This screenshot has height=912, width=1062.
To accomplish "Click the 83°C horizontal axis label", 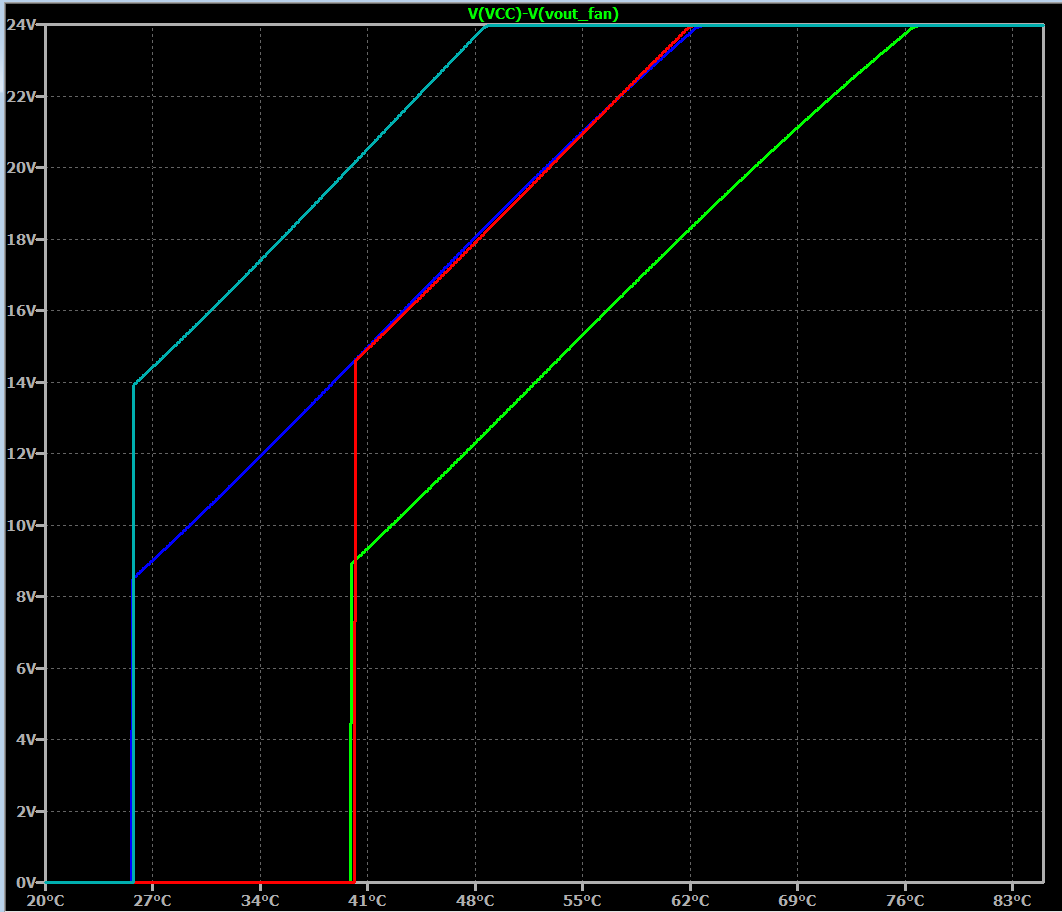I will click(x=1013, y=900).
